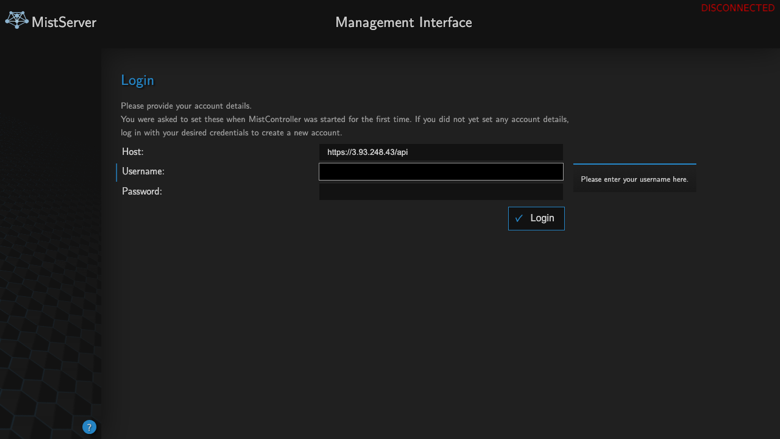Click the DISCONNECTED status text

point(737,8)
